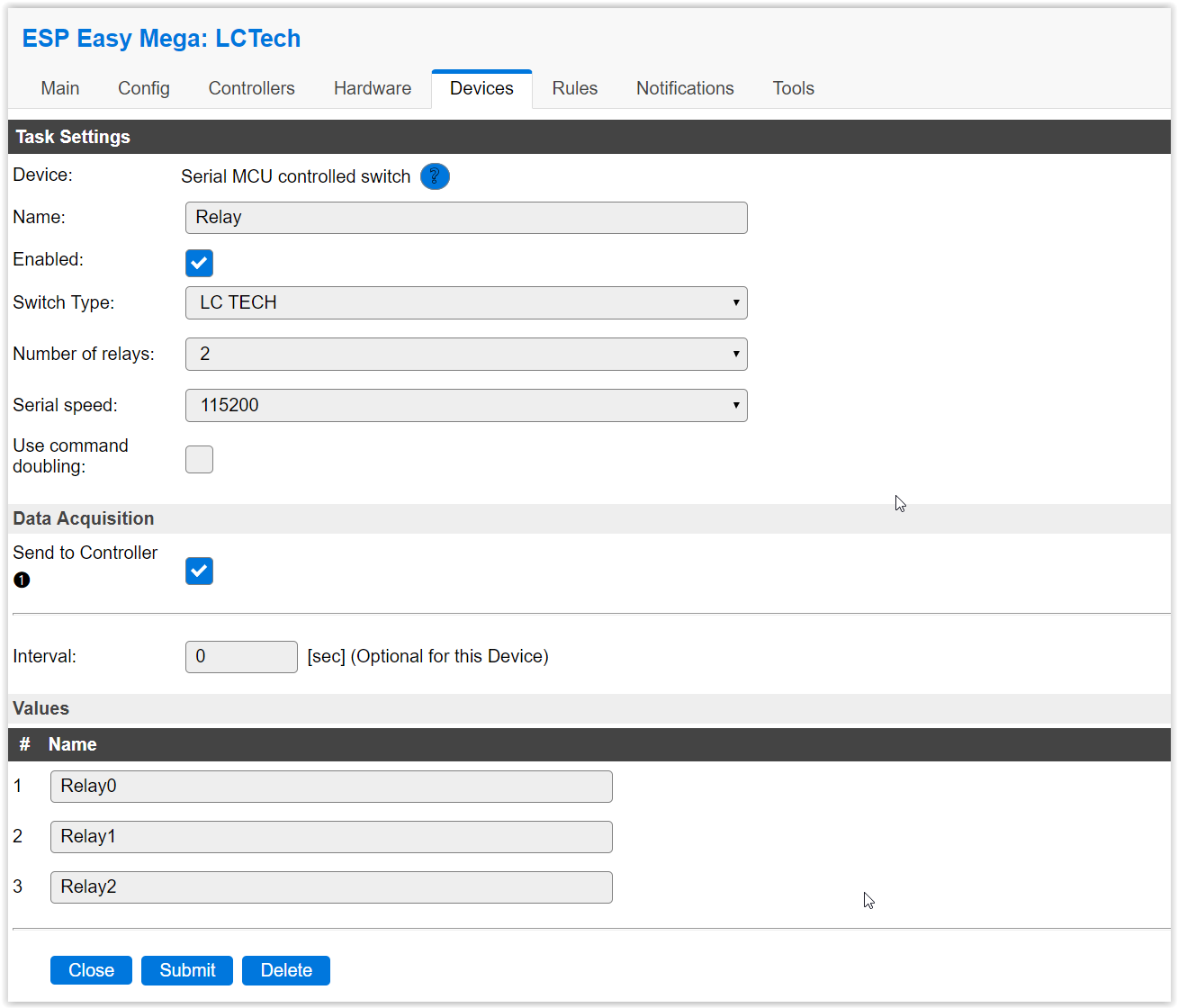Click the Close button

pos(91,970)
